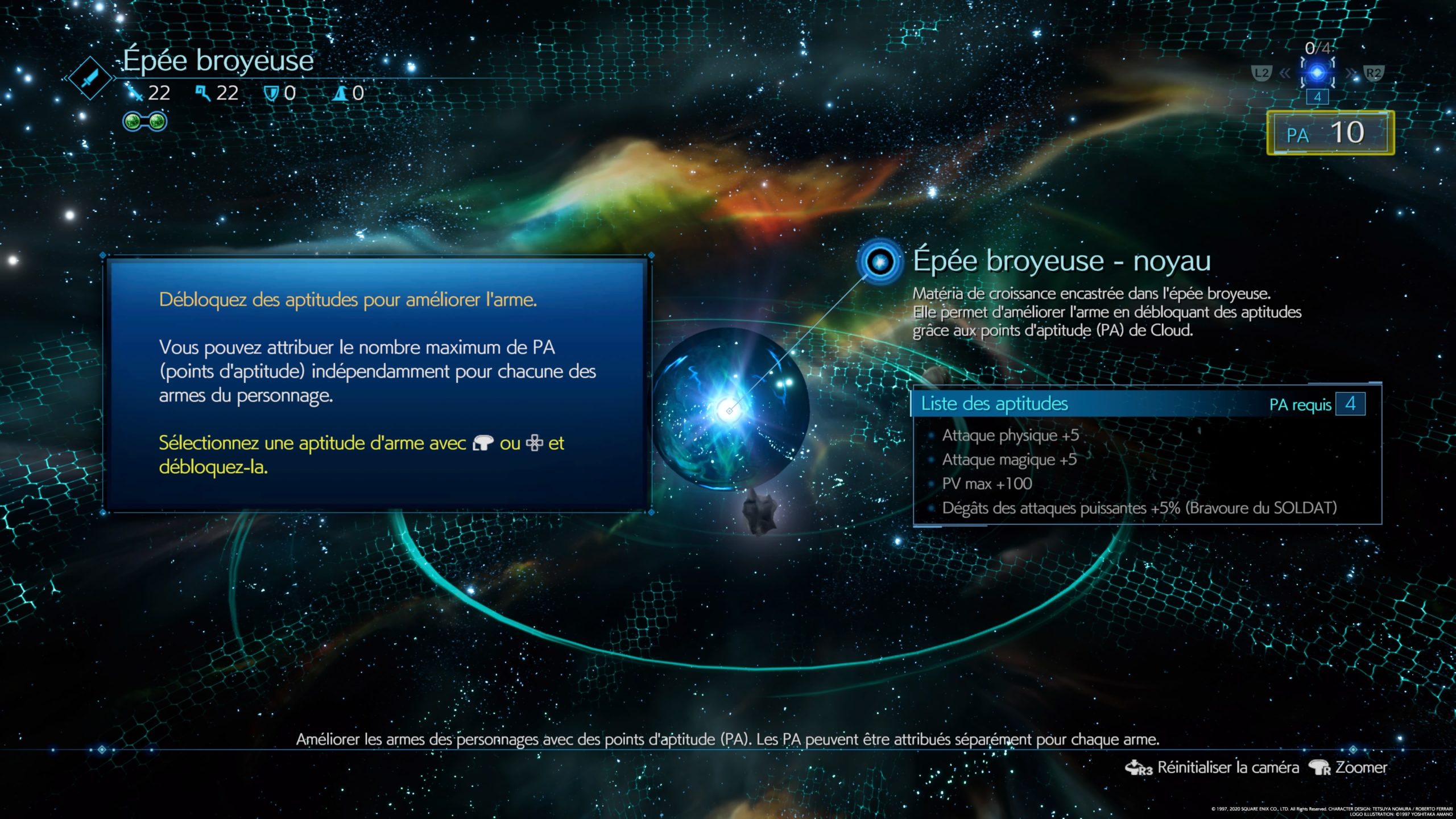Select the Dégâts des attaques puissantes +5% ability

[x=1139, y=508]
